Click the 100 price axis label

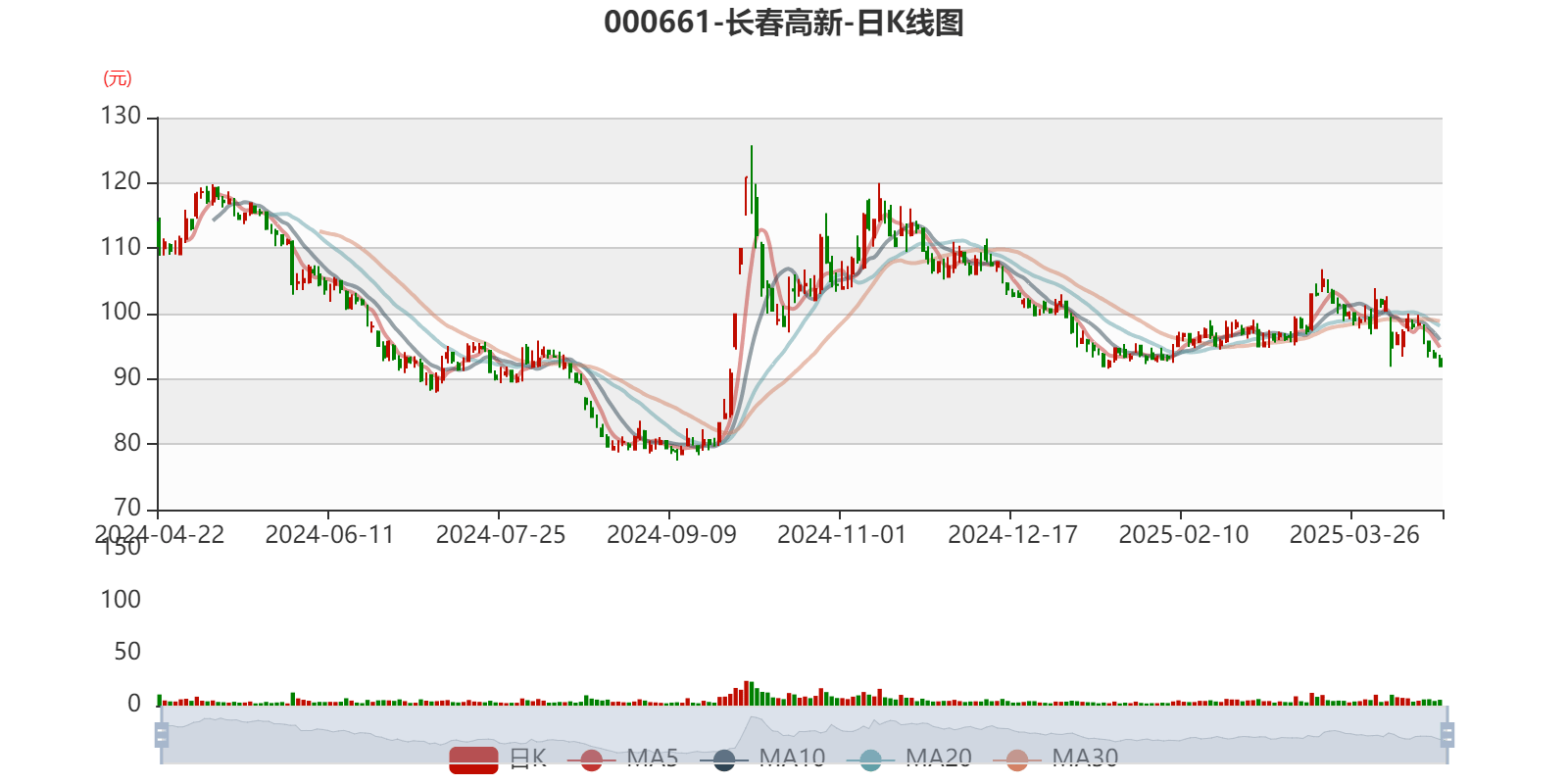pyautogui.click(x=122, y=313)
